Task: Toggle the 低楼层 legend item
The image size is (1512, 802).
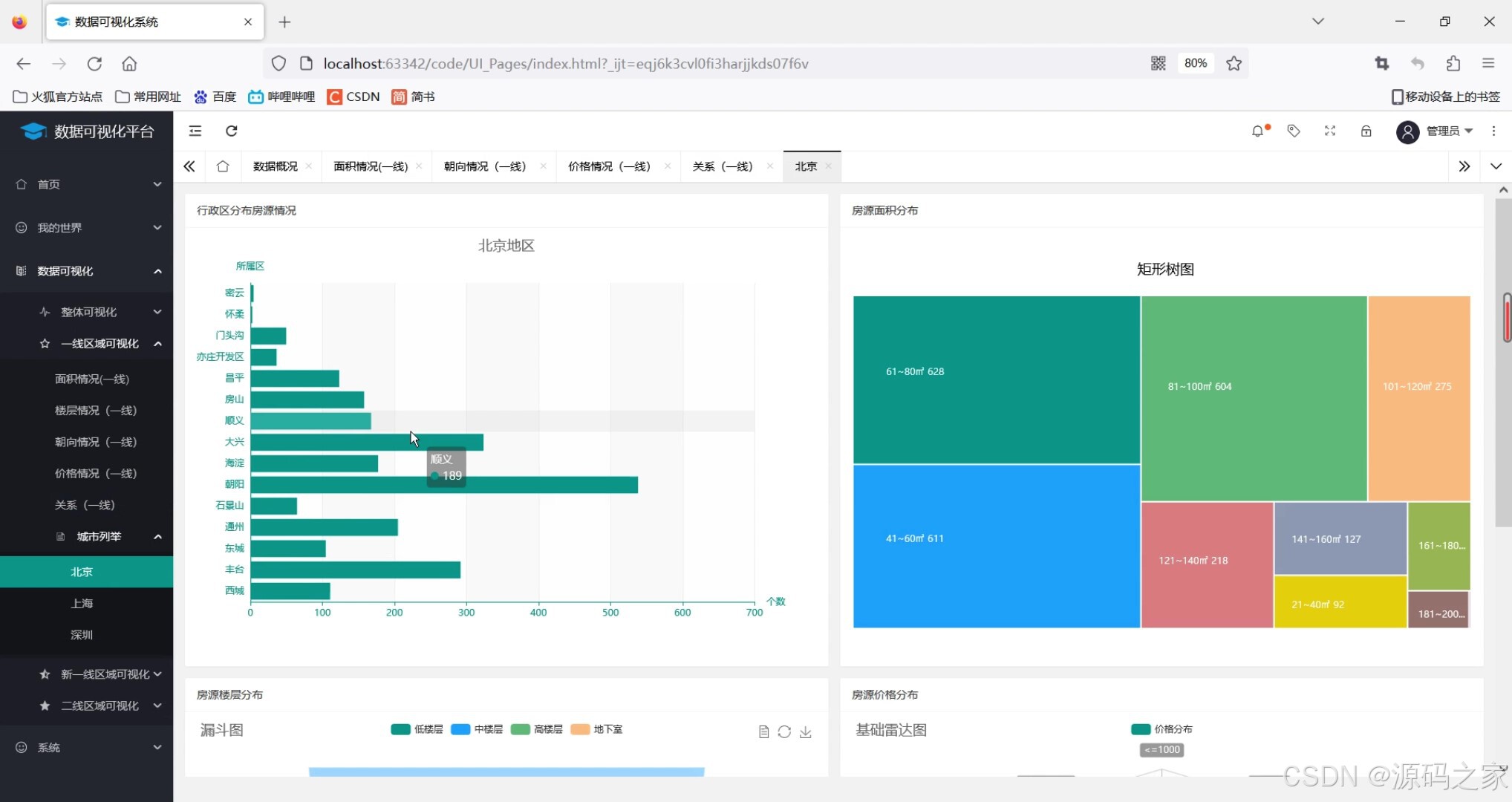Action: pos(417,729)
